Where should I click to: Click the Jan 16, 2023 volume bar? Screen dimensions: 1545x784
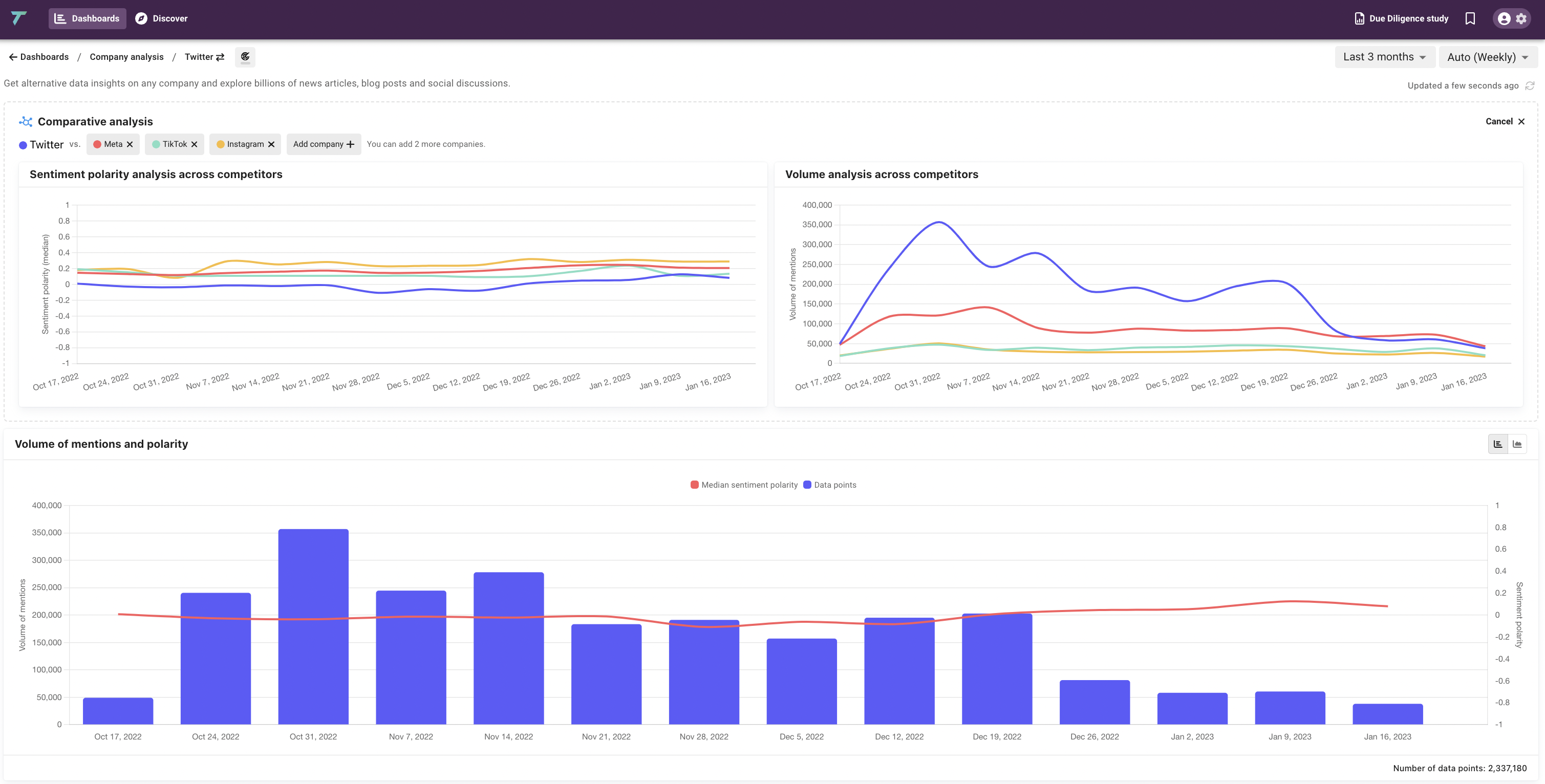pos(1388,714)
